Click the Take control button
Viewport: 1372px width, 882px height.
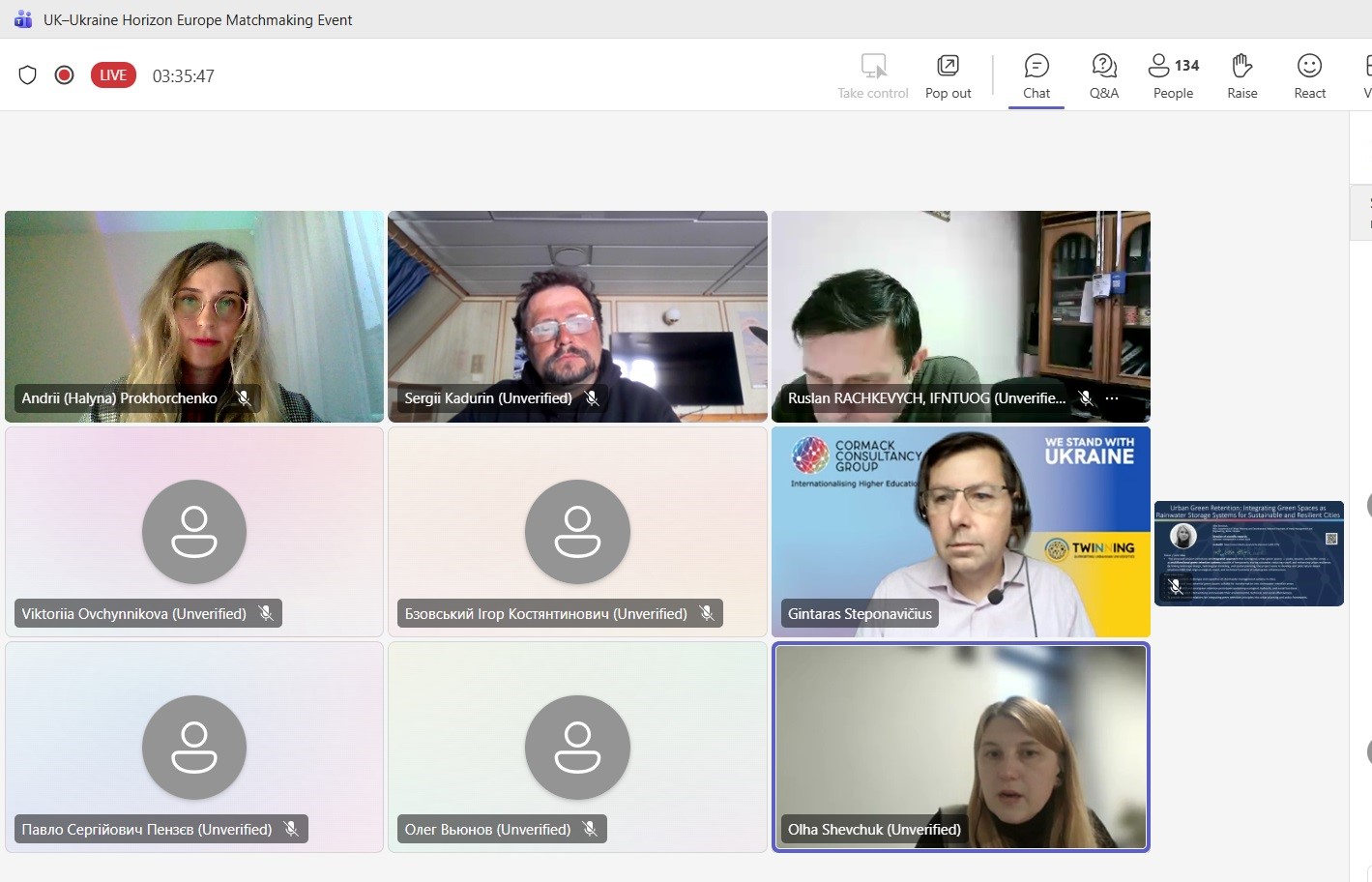coord(872,76)
